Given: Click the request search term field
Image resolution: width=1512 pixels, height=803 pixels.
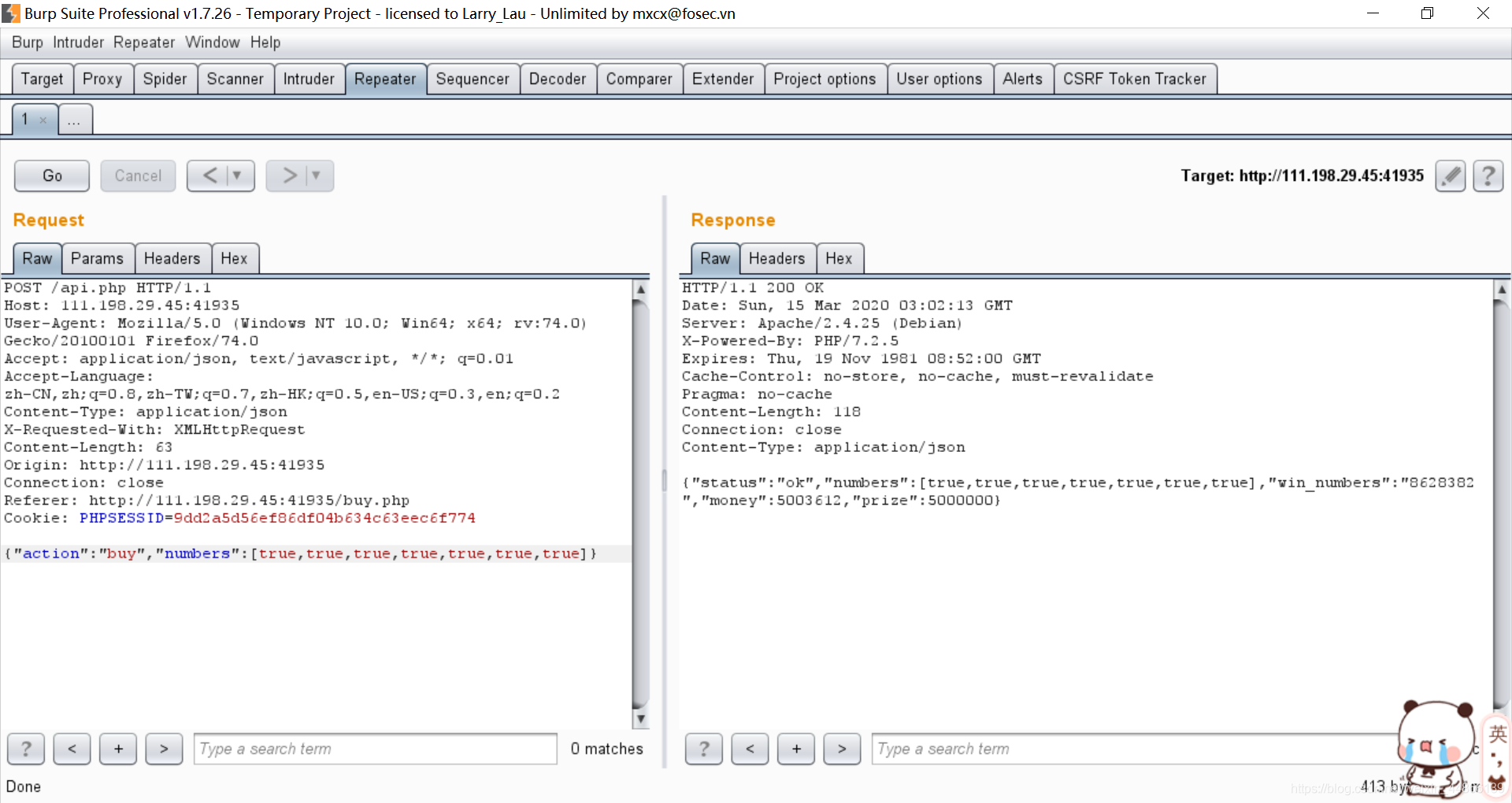Looking at the screenshot, I should point(376,749).
